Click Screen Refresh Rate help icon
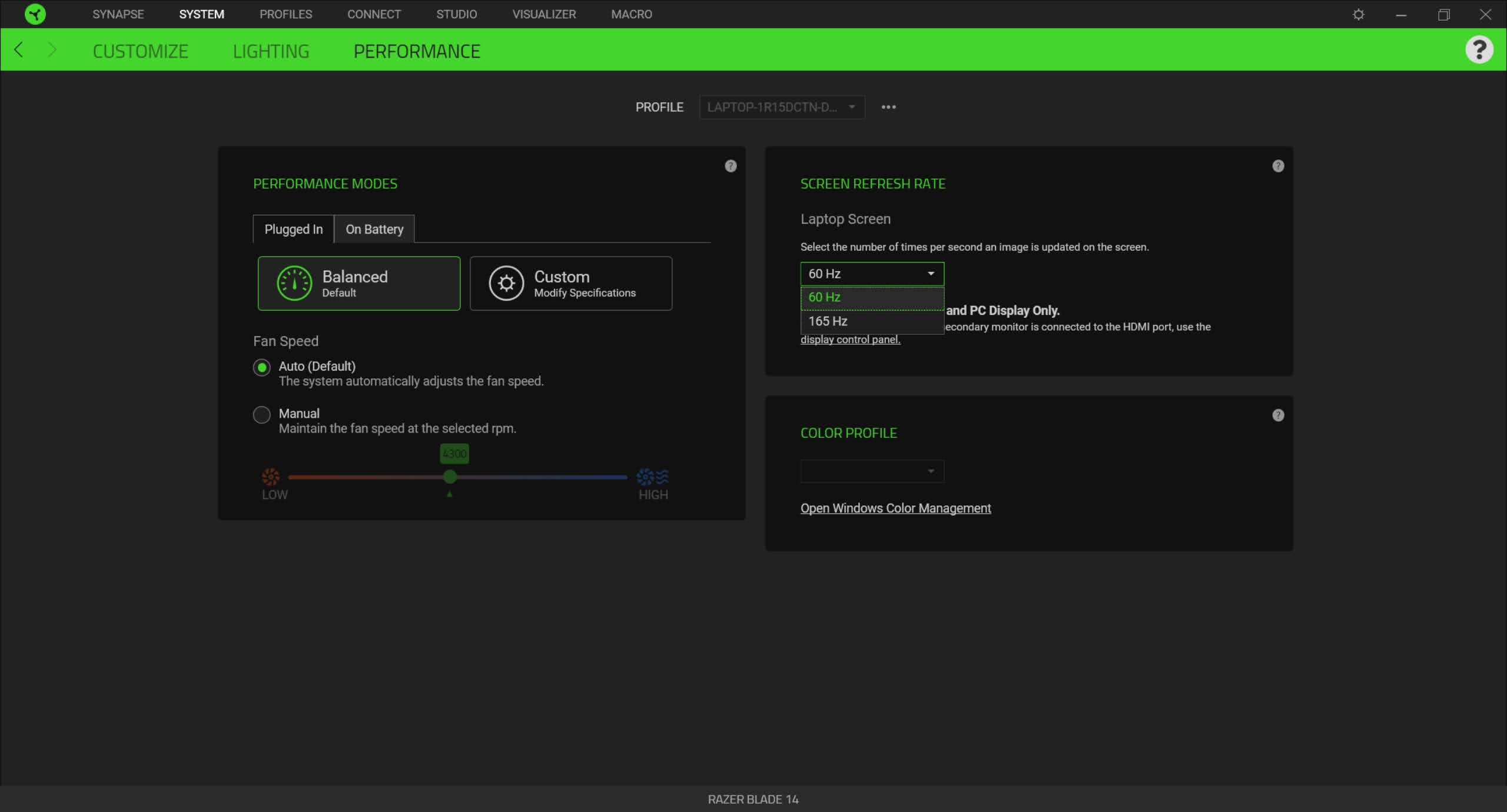 click(x=1277, y=166)
